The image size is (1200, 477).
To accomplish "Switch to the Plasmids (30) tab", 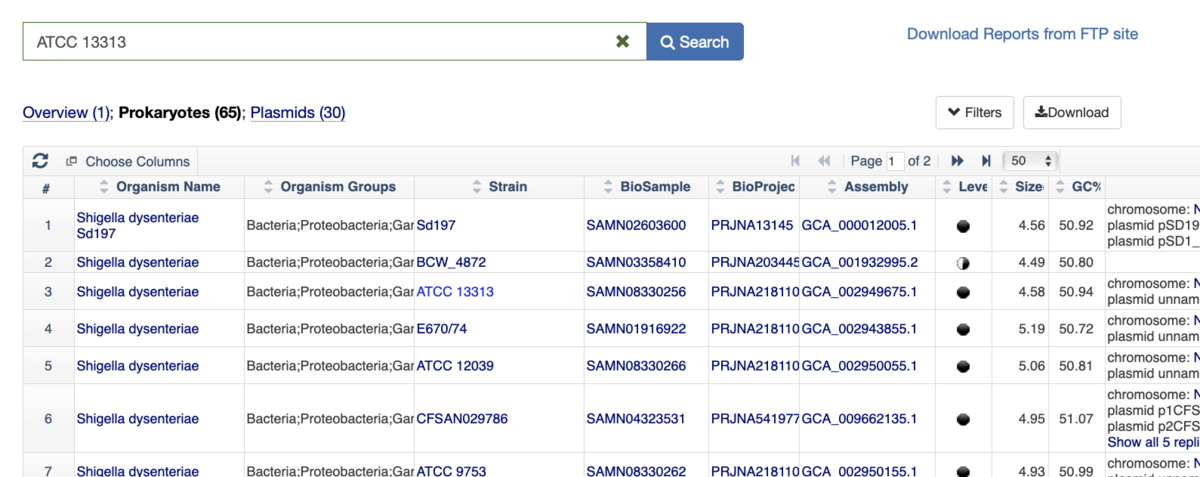I will pyautogui.click(x=298, y=113).
